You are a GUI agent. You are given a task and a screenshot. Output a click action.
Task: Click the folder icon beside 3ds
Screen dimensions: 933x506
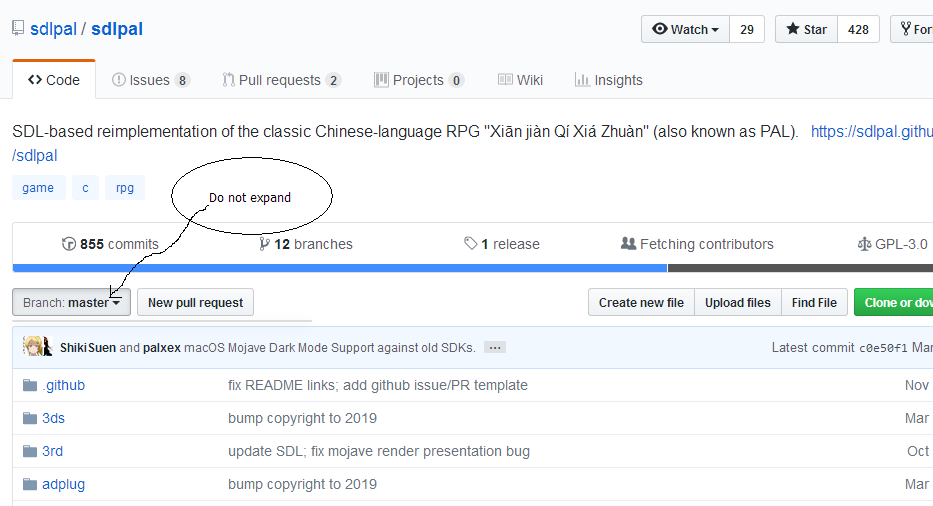click(30, 418)
